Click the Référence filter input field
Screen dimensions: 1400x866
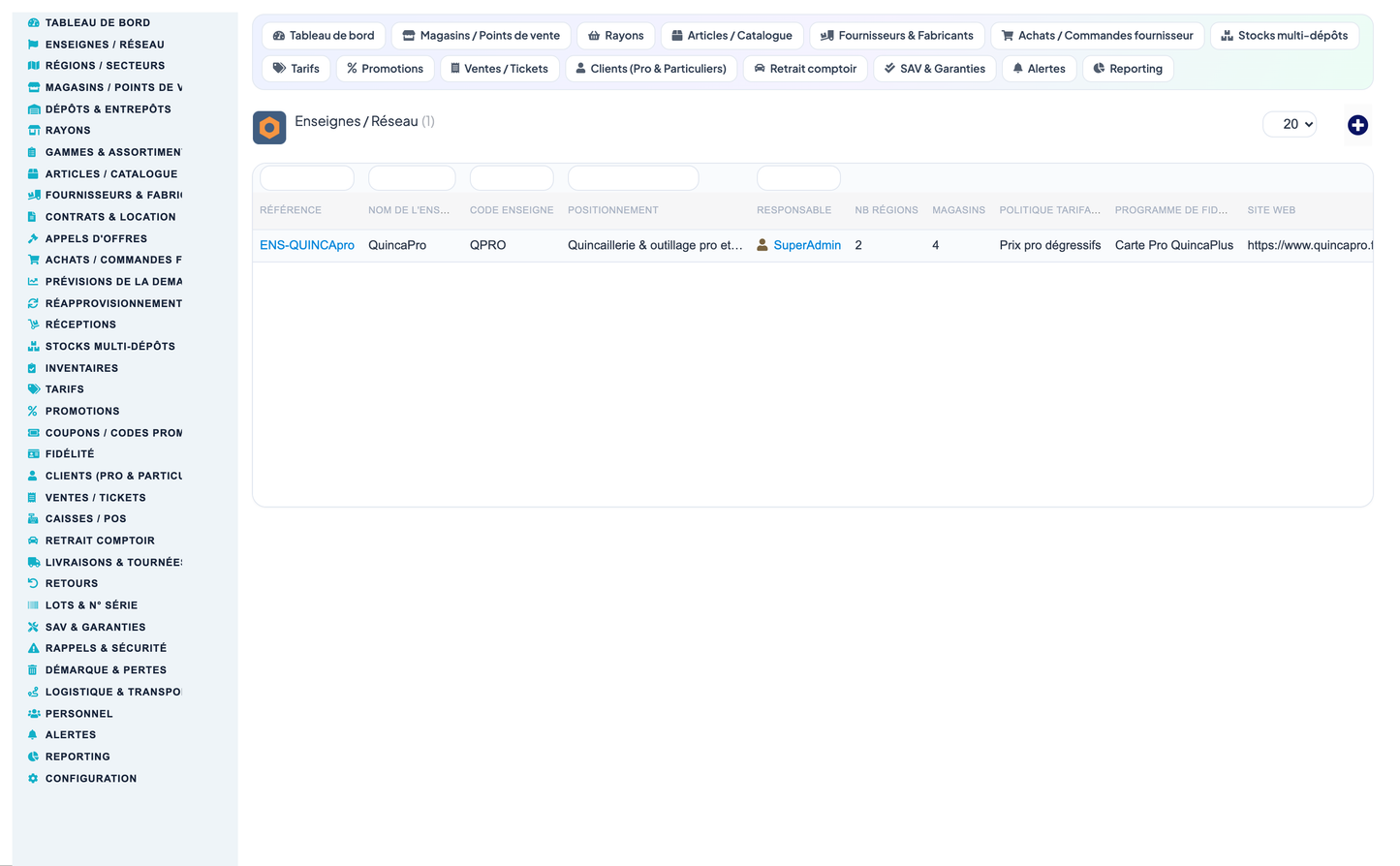click(x=307, y=178)
